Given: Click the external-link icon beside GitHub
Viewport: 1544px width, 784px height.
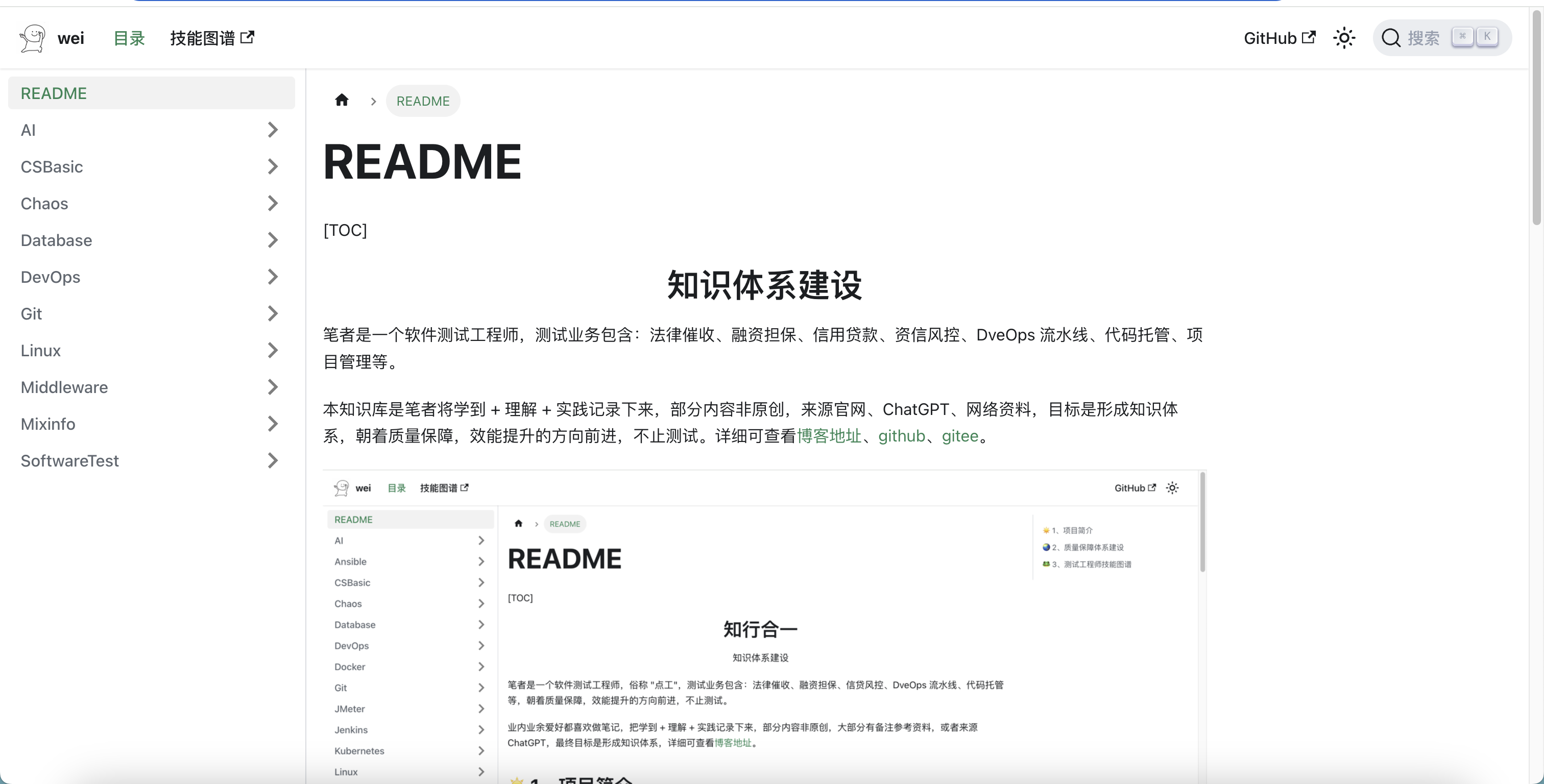Looking at the screenshot, I should tap(1309, 37).
